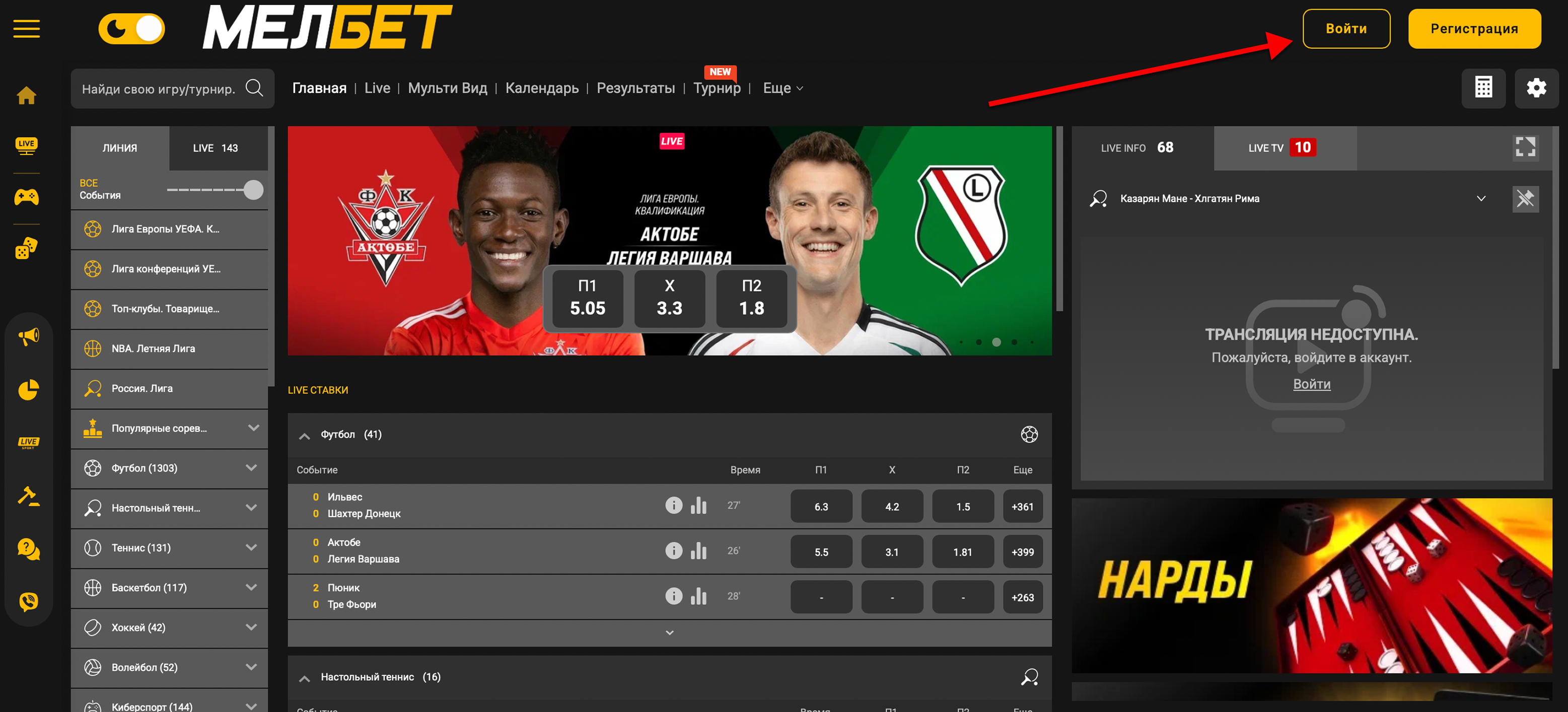This screenshot has height=712, width=1568.
Task: Go to home via sidebar house icon
Action: coord(26,95)
